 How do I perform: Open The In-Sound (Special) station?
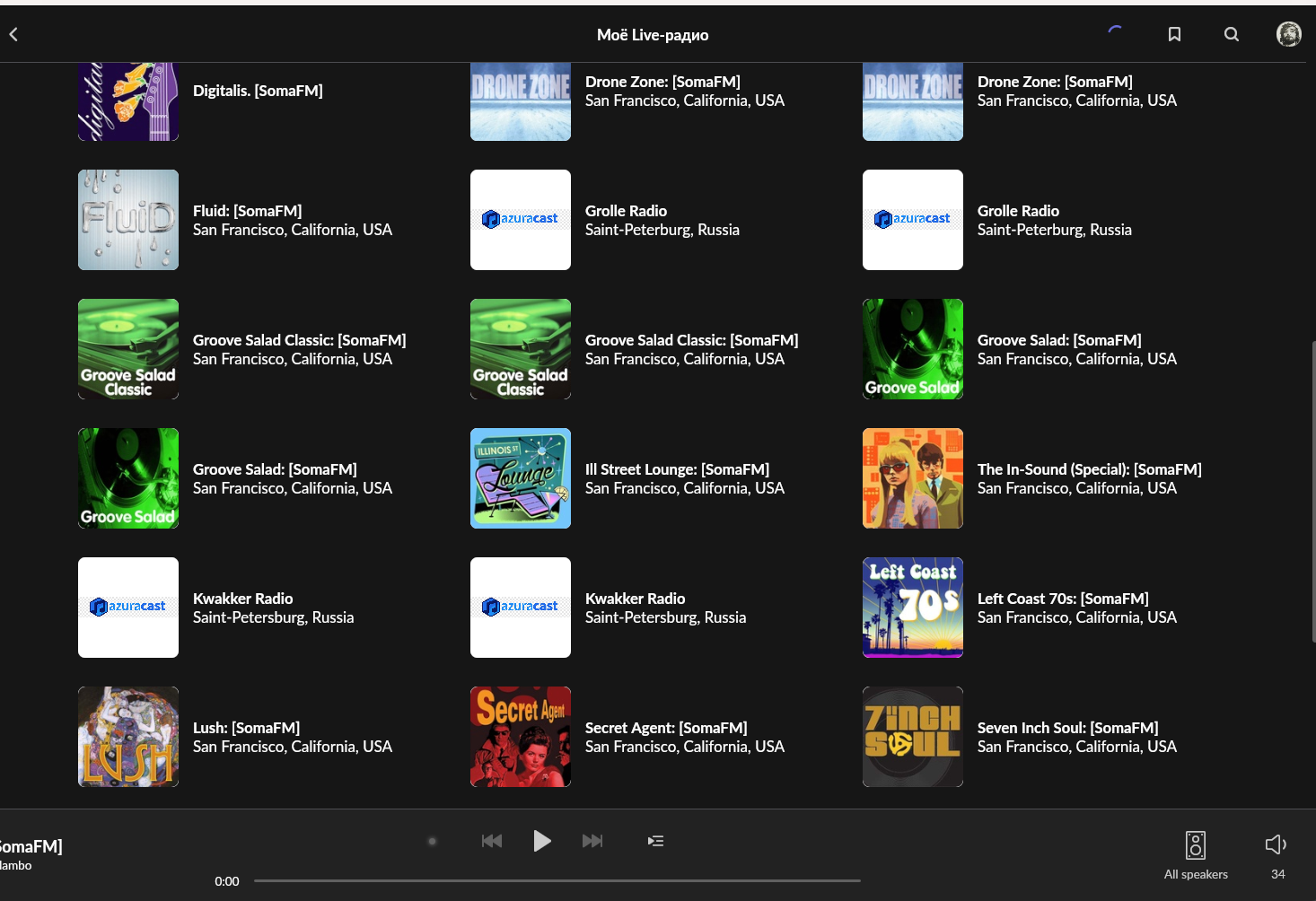[x=1089, y=469]
